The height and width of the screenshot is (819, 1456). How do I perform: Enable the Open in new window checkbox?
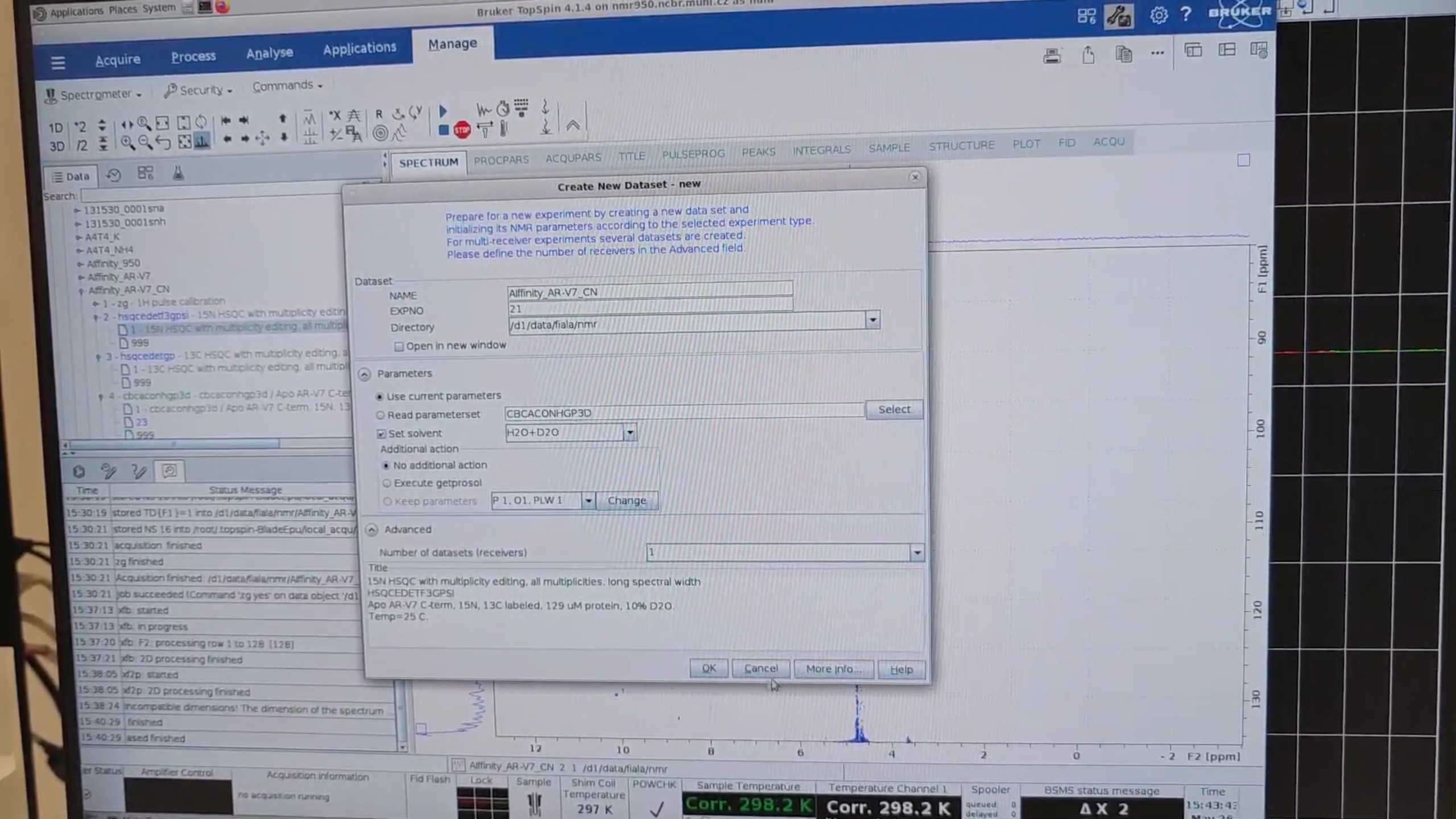[399, 346]
